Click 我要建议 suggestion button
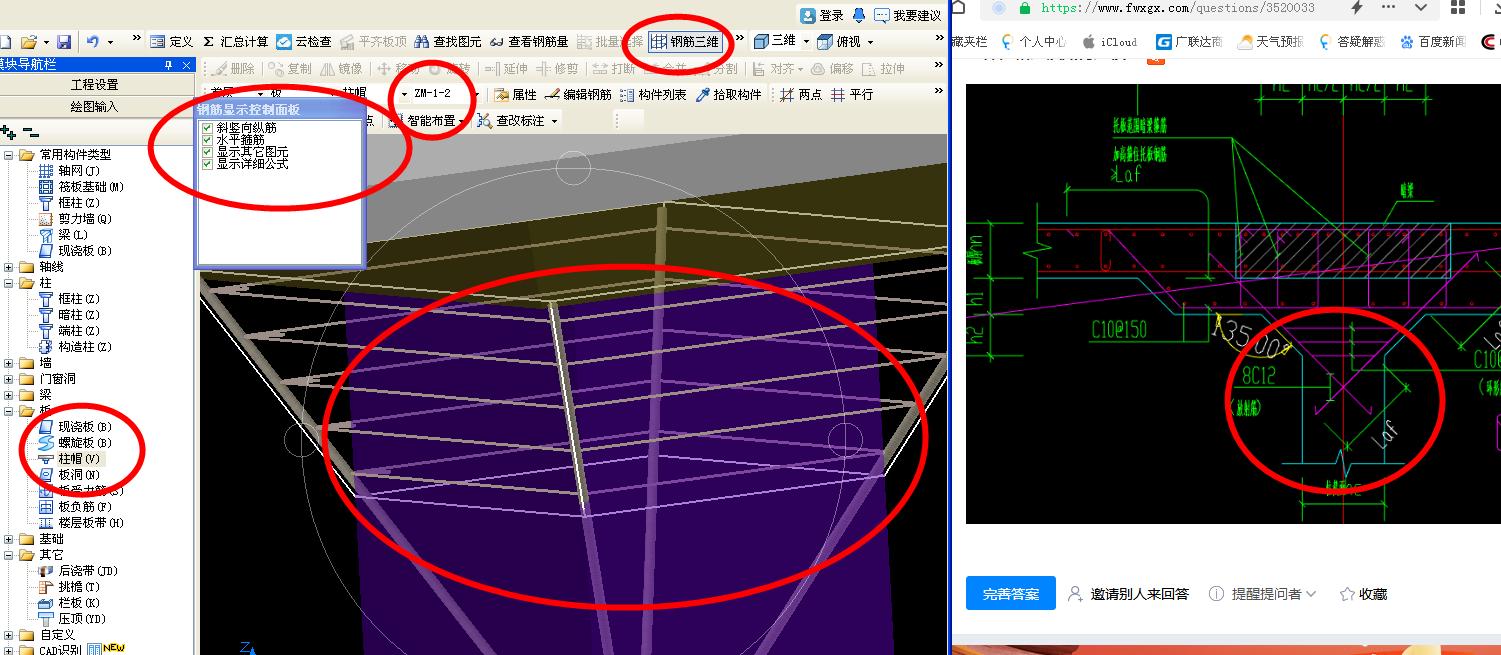 tap(908, 15)
